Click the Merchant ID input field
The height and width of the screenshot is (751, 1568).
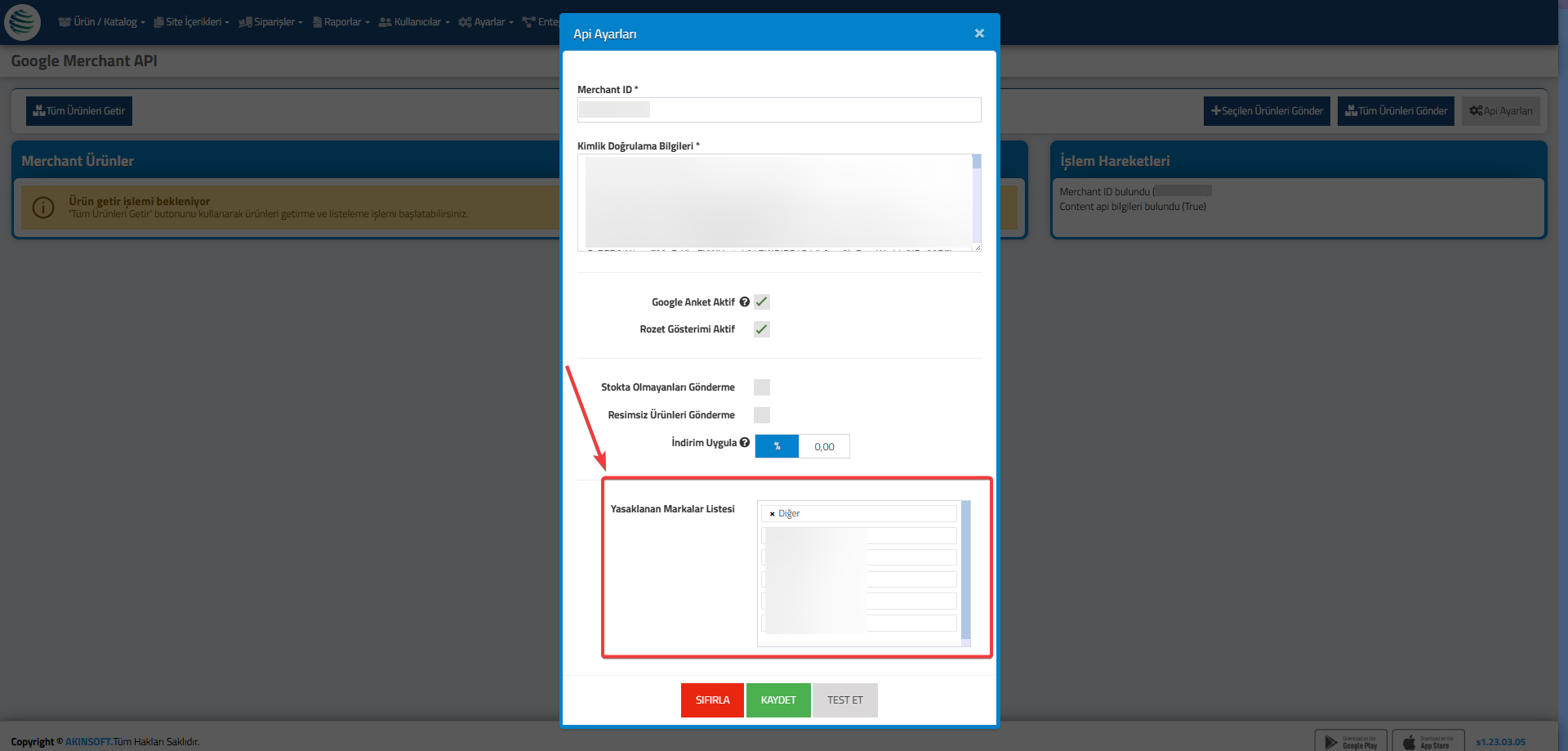pos(778,110)
